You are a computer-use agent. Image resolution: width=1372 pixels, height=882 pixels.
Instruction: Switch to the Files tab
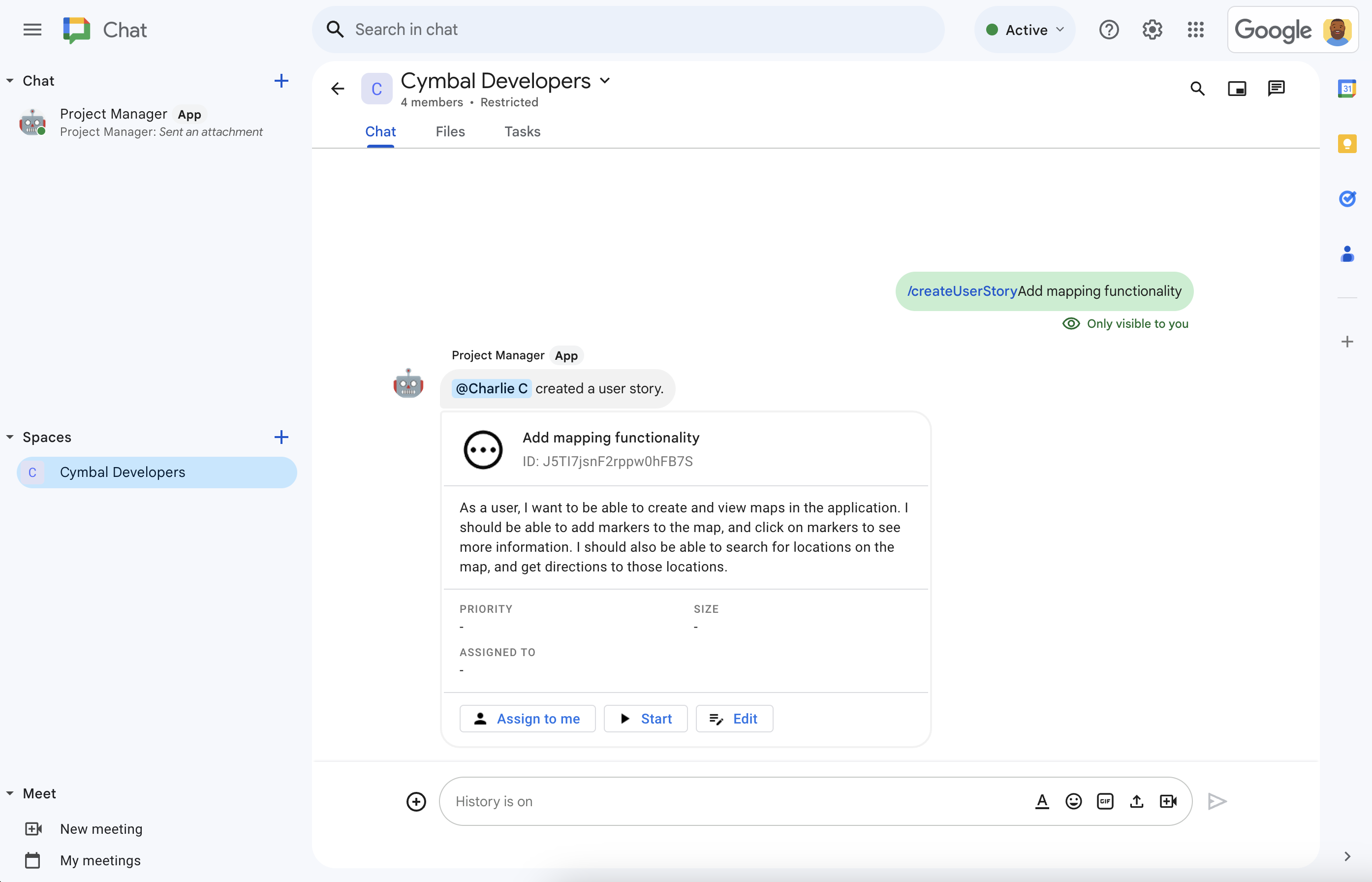point(450,131)
